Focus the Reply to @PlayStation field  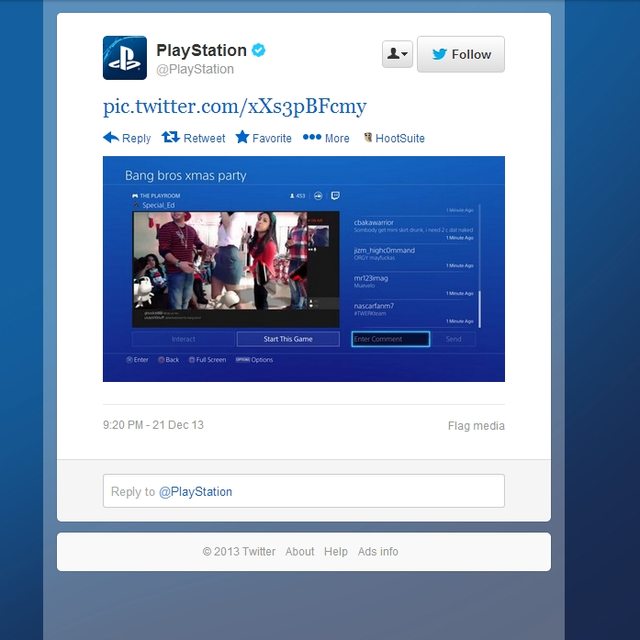tap(303, 491)
